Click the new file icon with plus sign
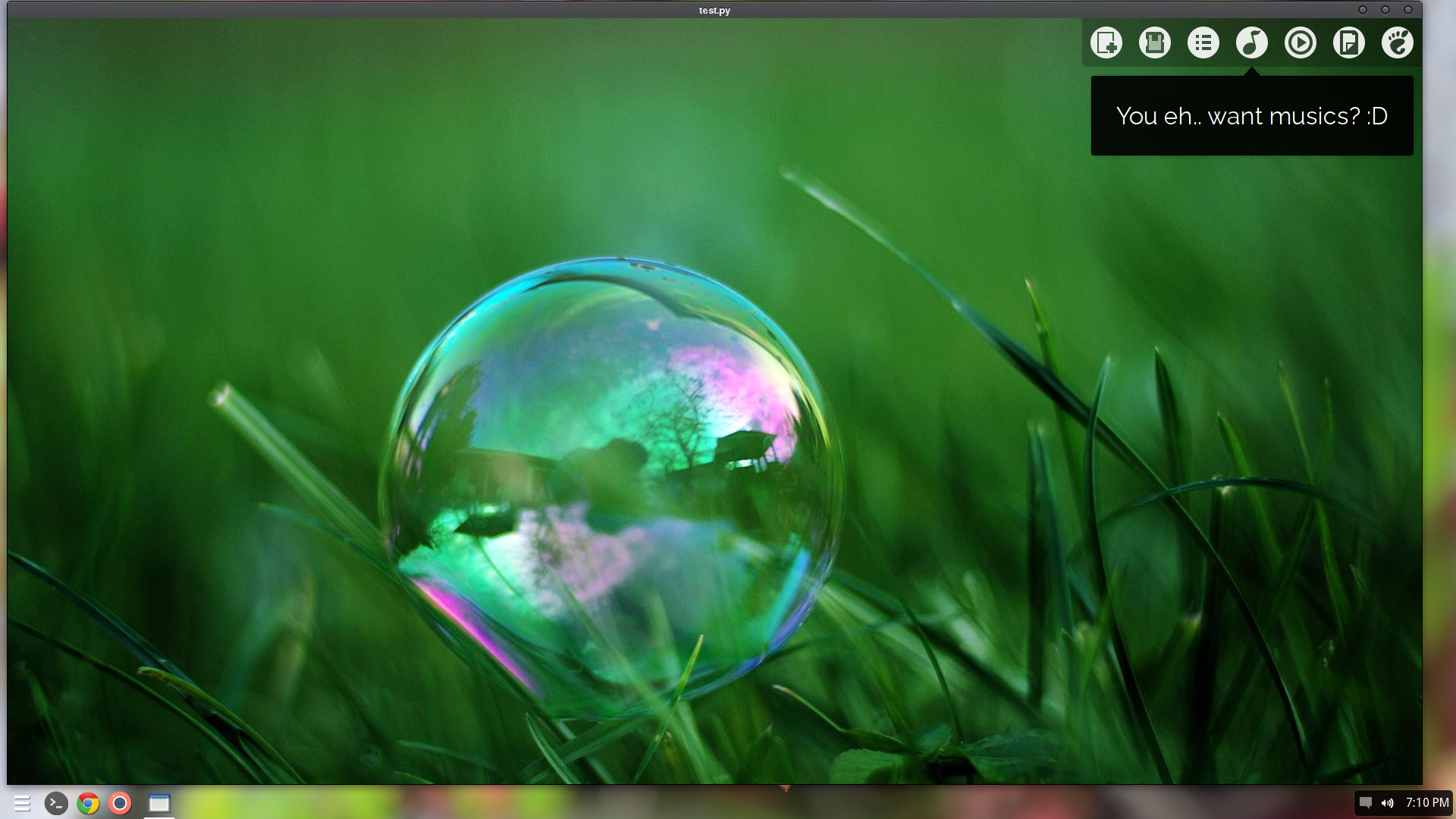1456x819 pixels. point(1106,42)
